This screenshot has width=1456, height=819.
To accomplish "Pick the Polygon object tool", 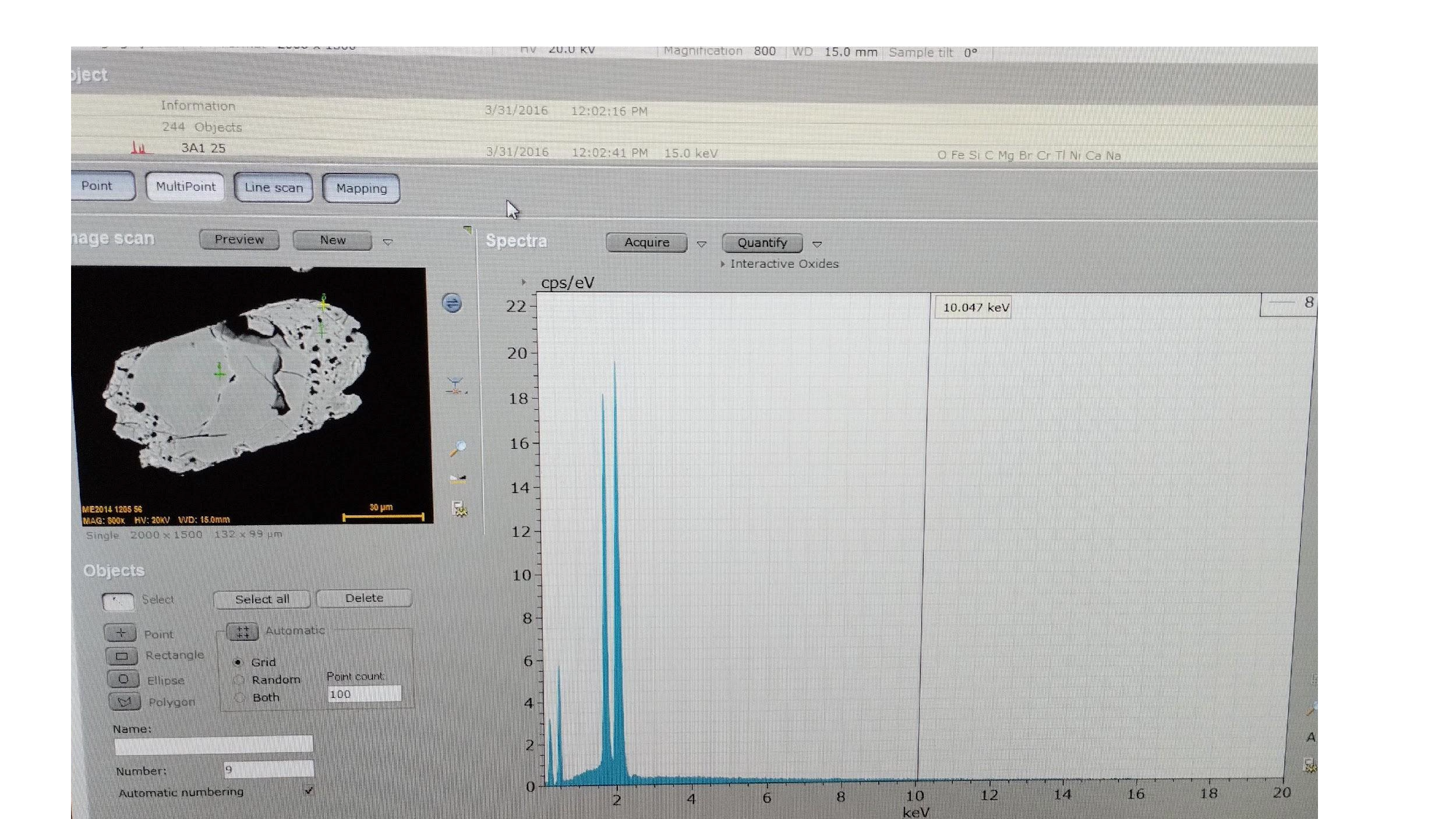I will pos(125,701).
